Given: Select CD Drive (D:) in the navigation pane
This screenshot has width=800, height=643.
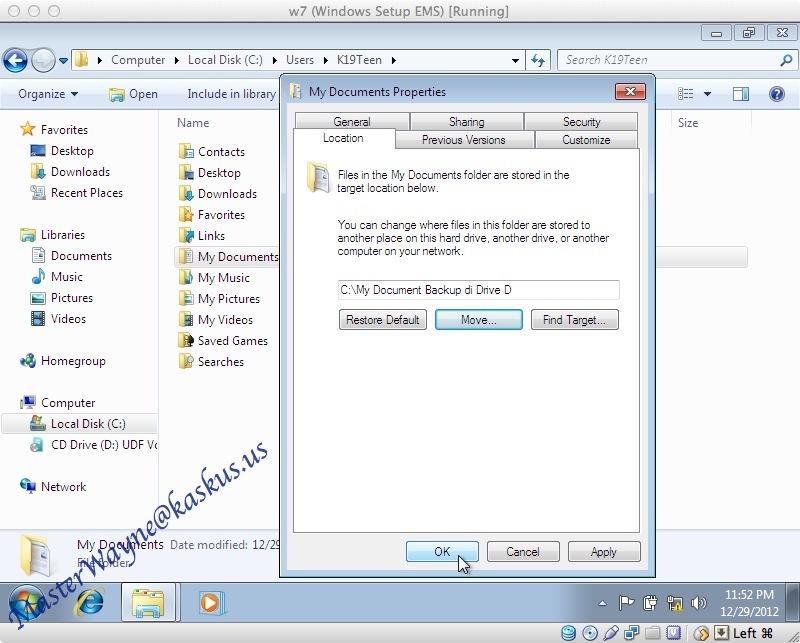Looking at the screenshot, I should click(104, 444).
